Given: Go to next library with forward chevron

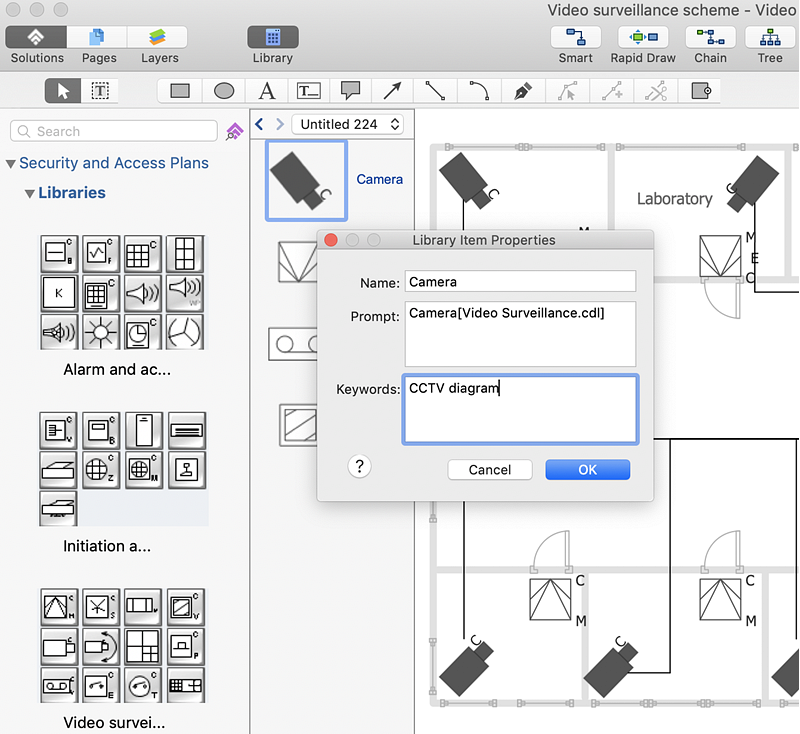Looking at the screenshot, I should (x=279, y=124).
